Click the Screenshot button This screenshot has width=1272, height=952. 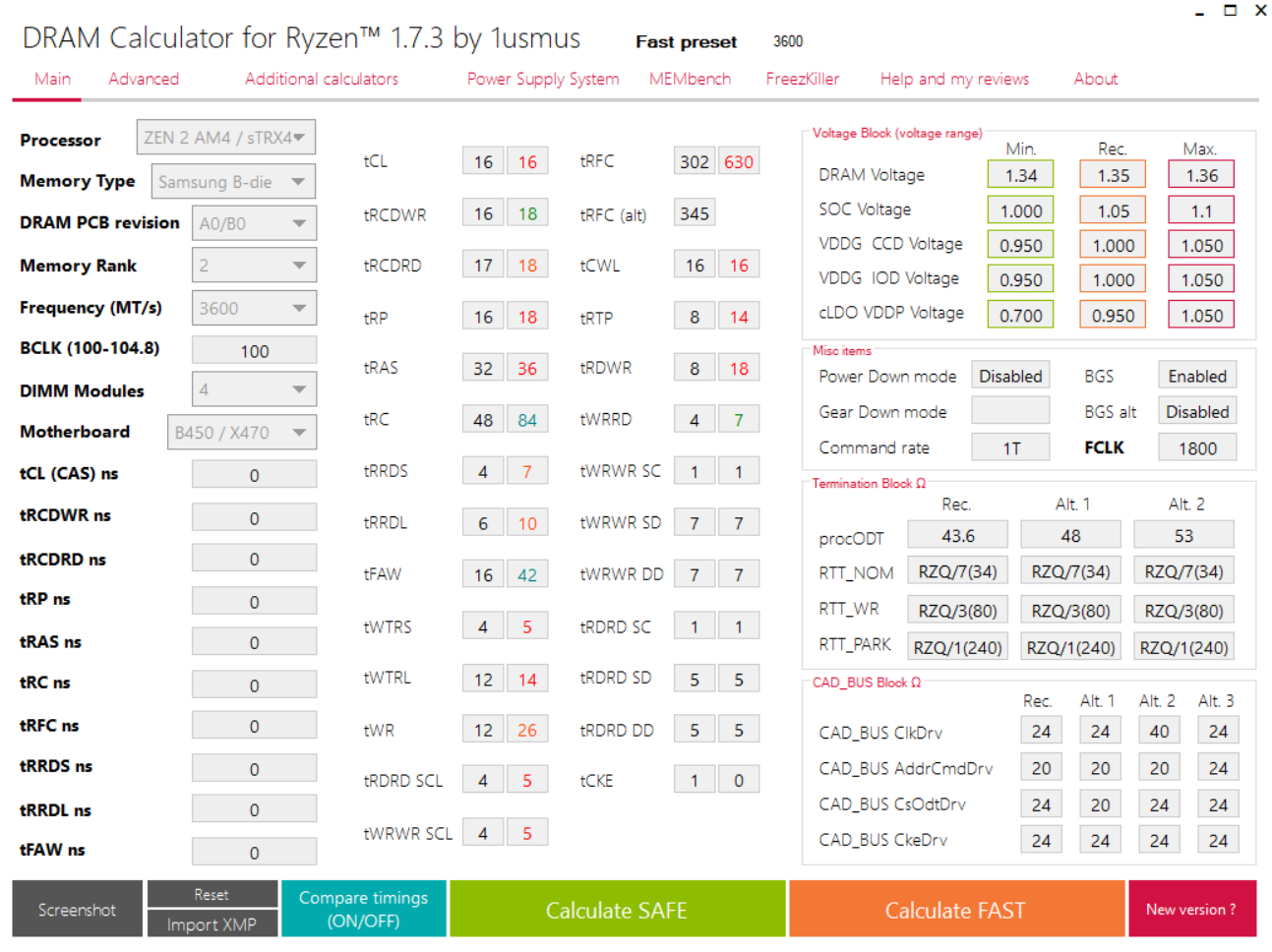click(x=77, y=909)
